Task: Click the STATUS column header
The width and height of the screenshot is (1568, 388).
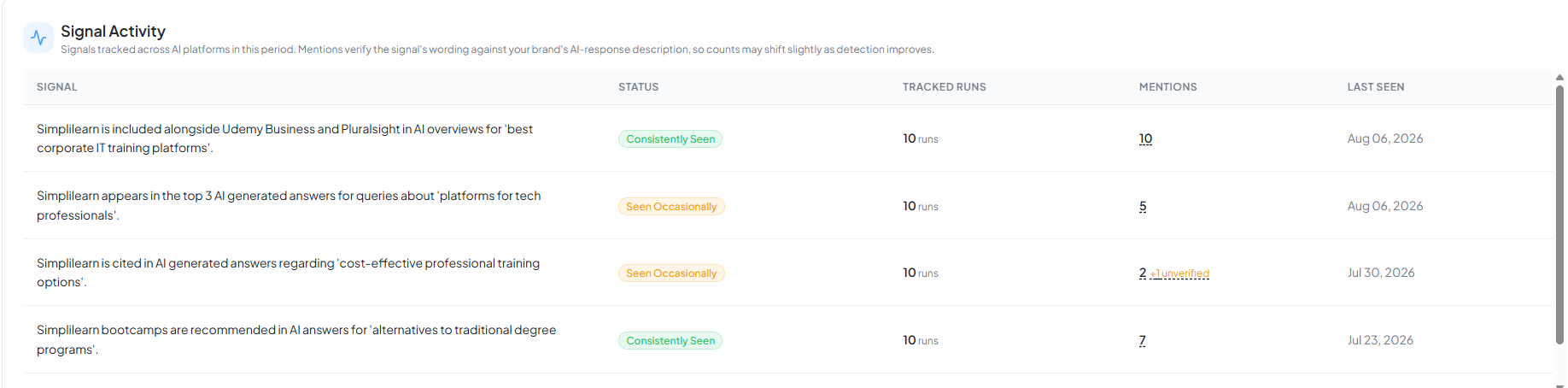Action: (x=639, y=87)
